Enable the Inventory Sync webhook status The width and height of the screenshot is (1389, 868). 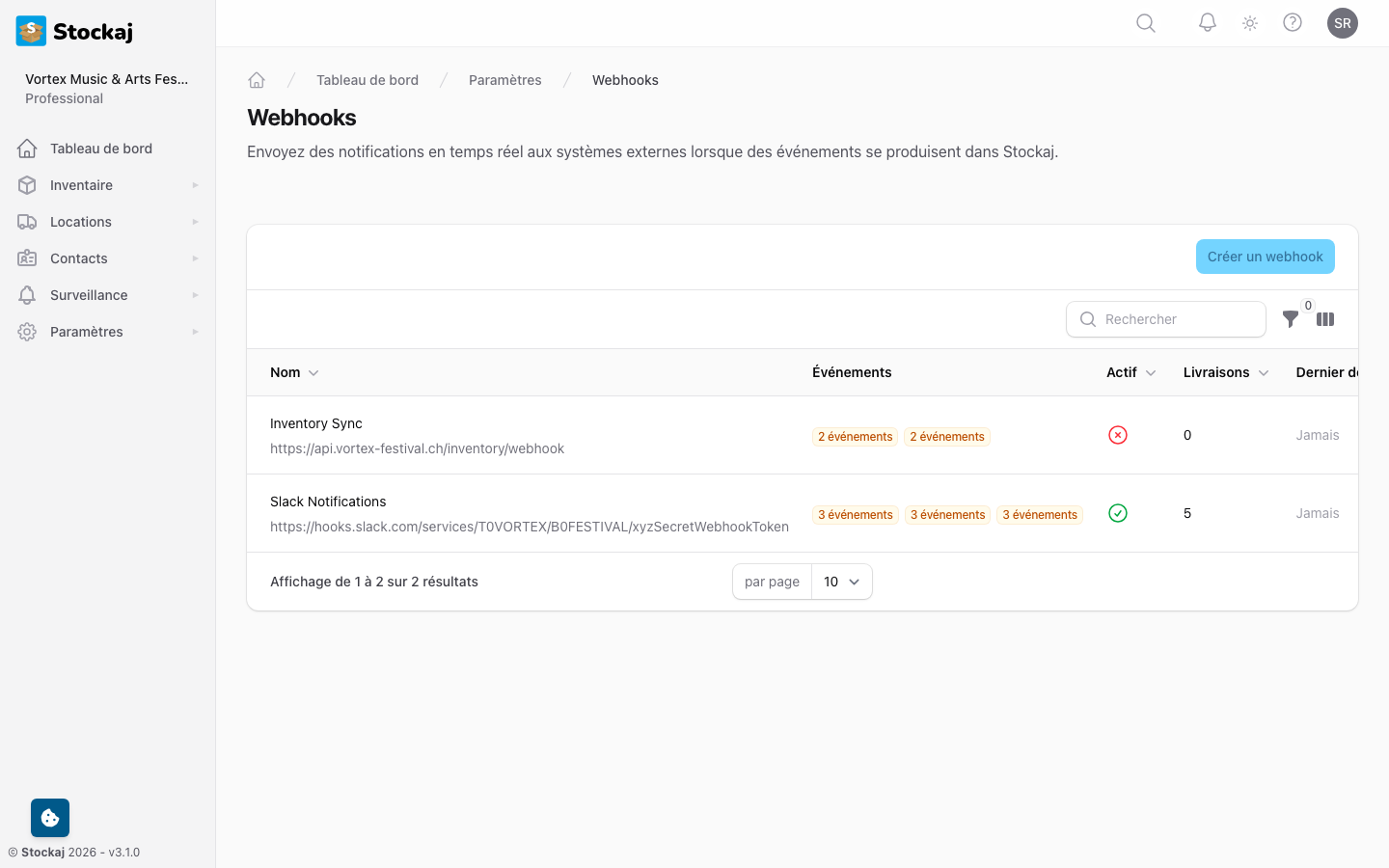1118,435
